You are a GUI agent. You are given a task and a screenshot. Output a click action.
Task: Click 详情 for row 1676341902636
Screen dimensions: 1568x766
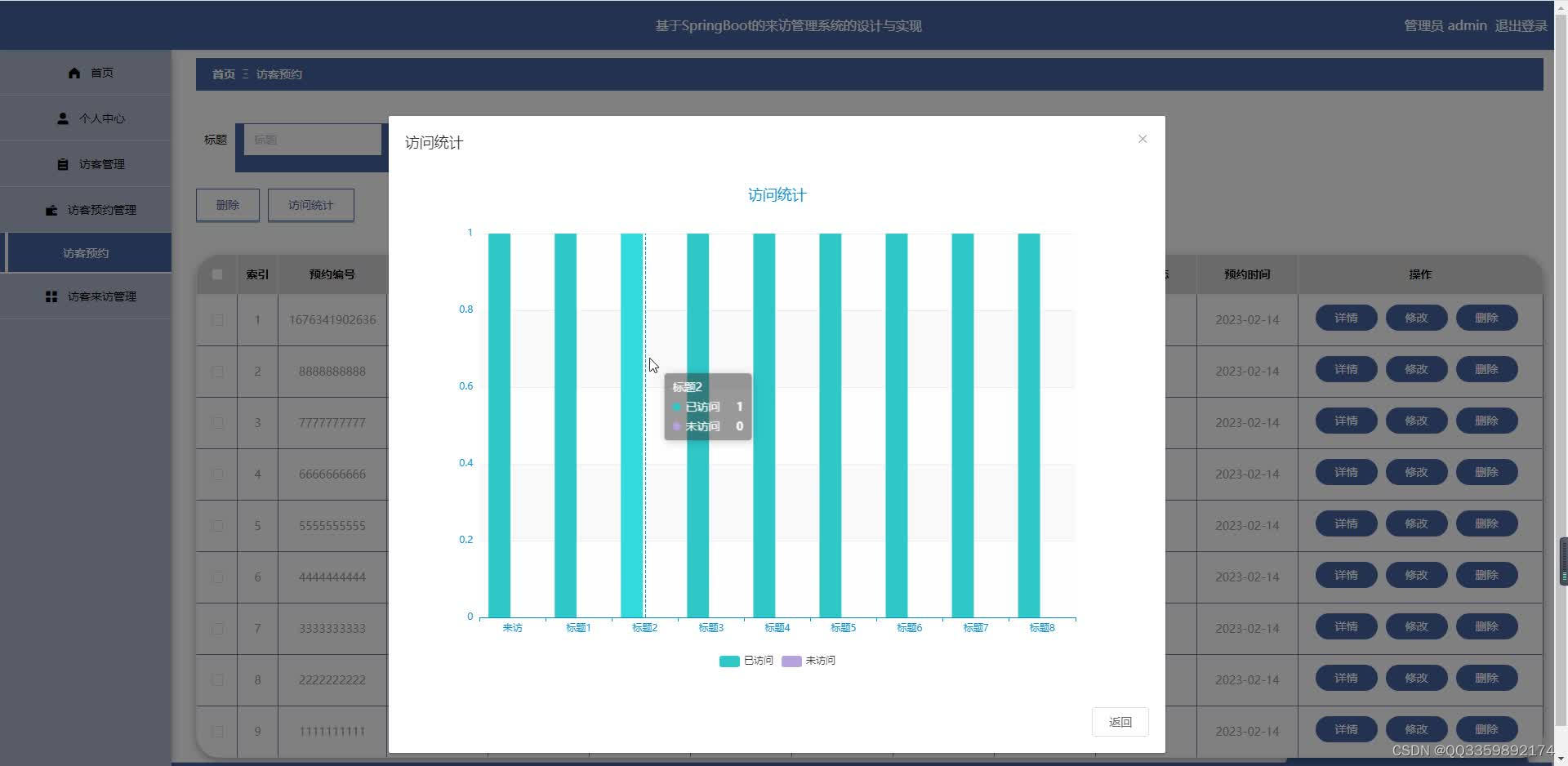point(1346,318)
